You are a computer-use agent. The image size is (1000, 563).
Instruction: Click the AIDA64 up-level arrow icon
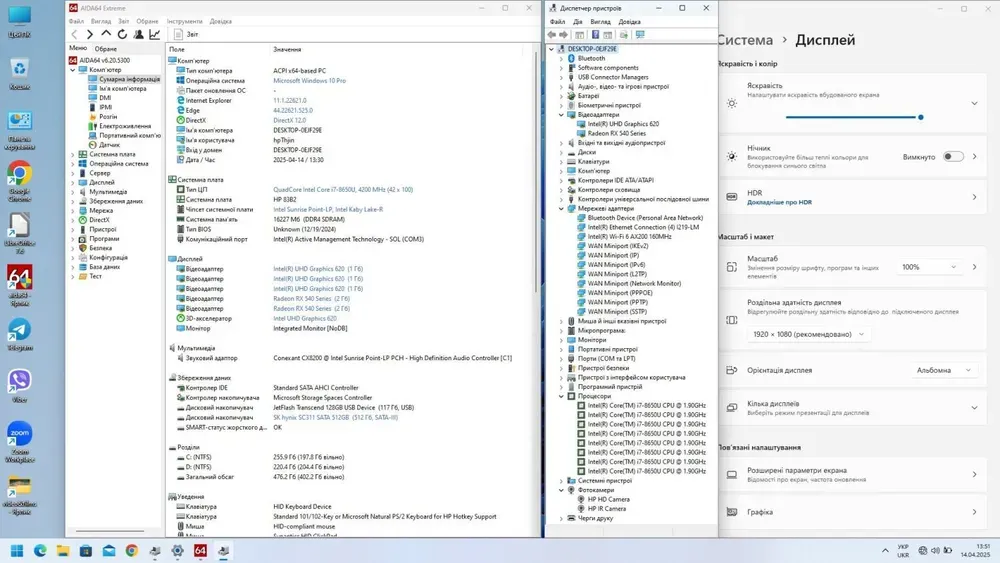(x=107, y=34)
